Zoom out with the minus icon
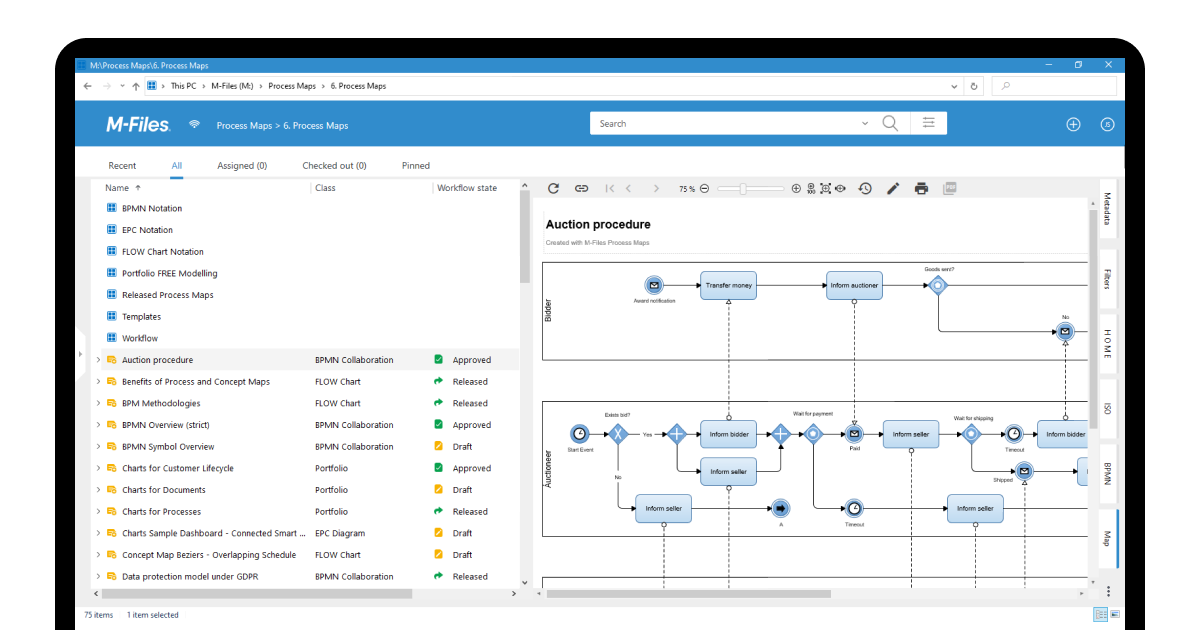This screenshot has height=630, width=1200. 704,188
